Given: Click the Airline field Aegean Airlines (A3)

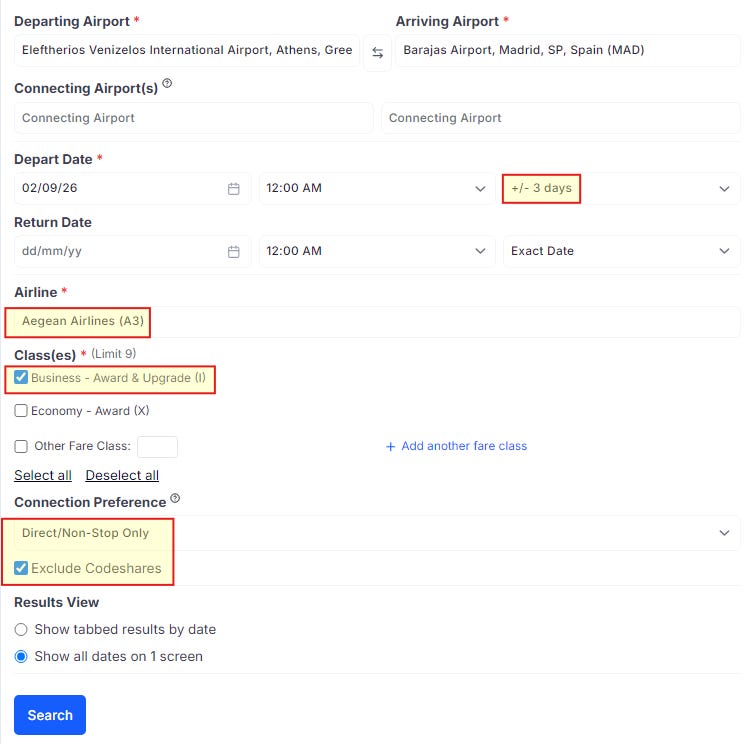Looking at the screenshot, I should point(377,322).
